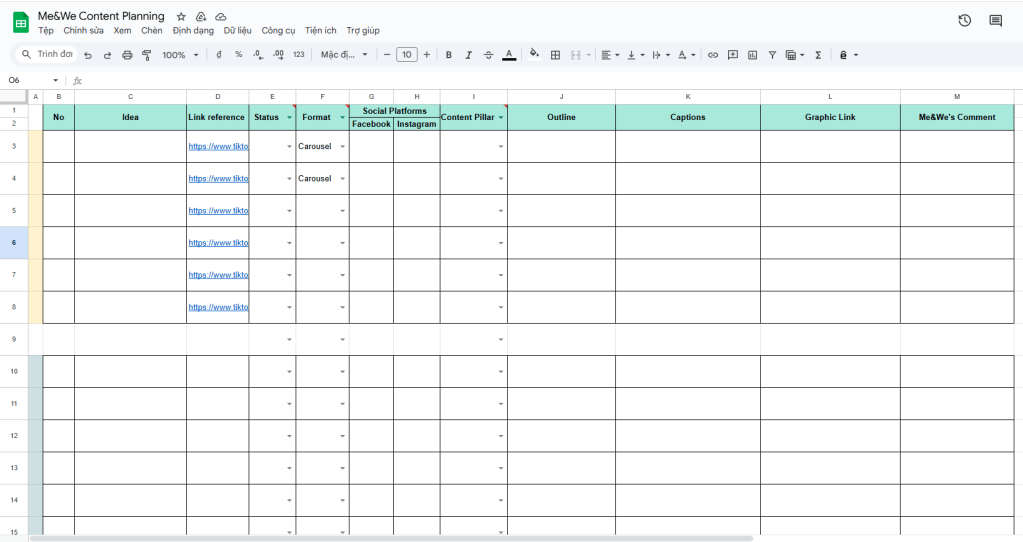Expand the Status column filter dropdown

pos(289,118)
